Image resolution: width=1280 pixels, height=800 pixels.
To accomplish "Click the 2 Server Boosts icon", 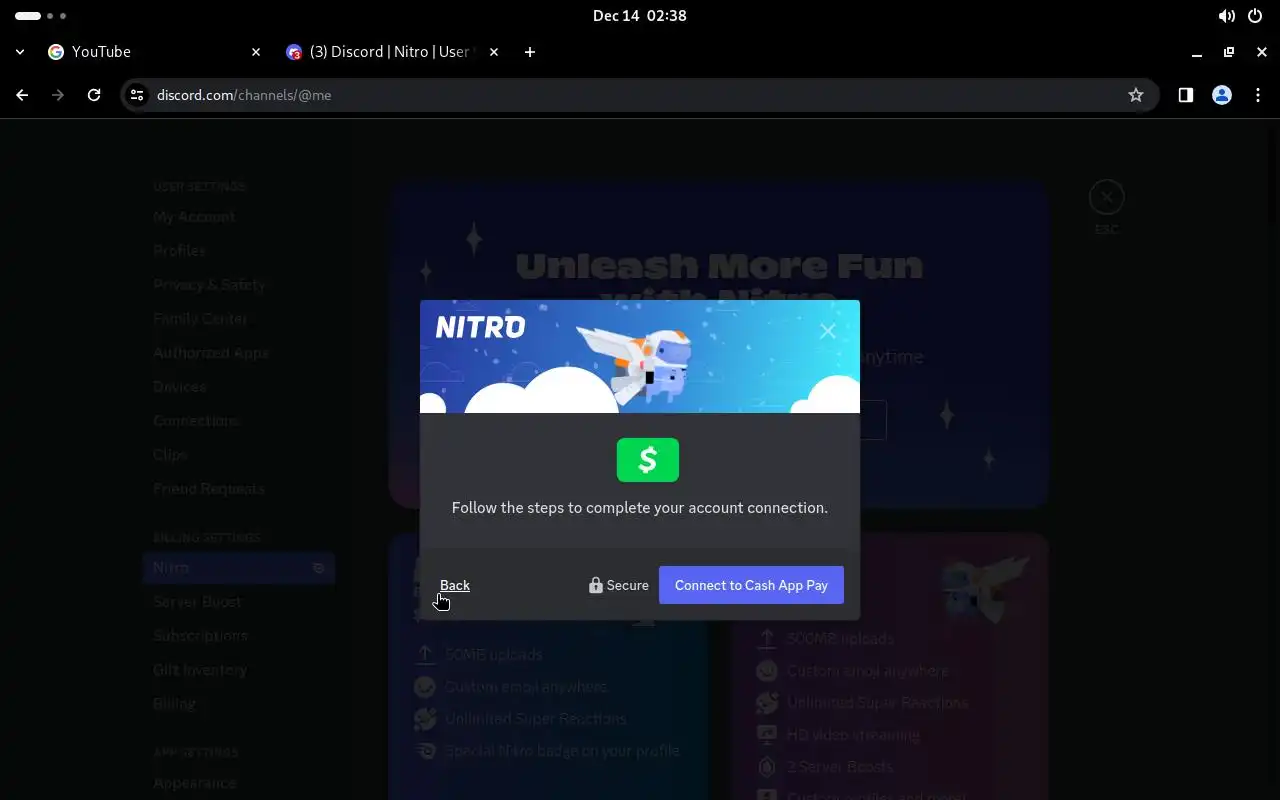I will (x=767, y=766).
